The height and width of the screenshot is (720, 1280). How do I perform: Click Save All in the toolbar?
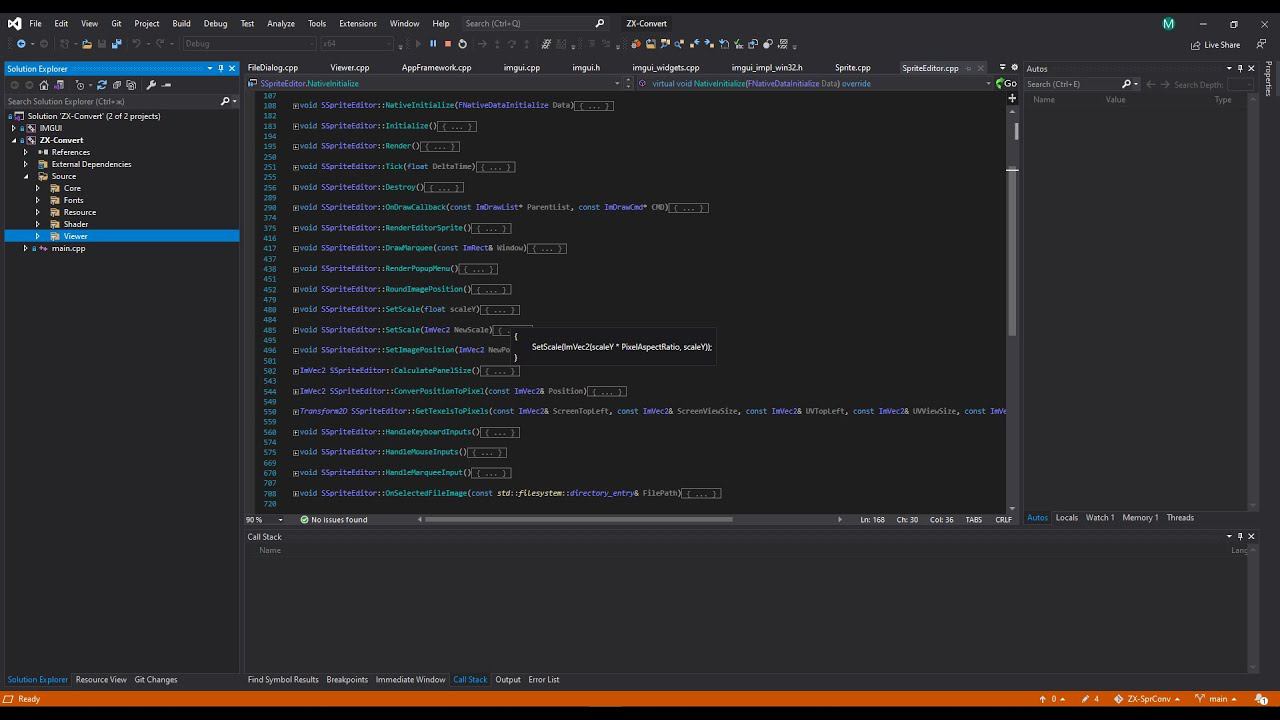117,44
